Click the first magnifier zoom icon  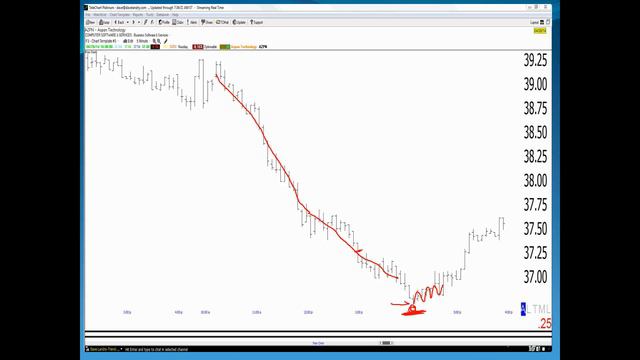[155, 41]
